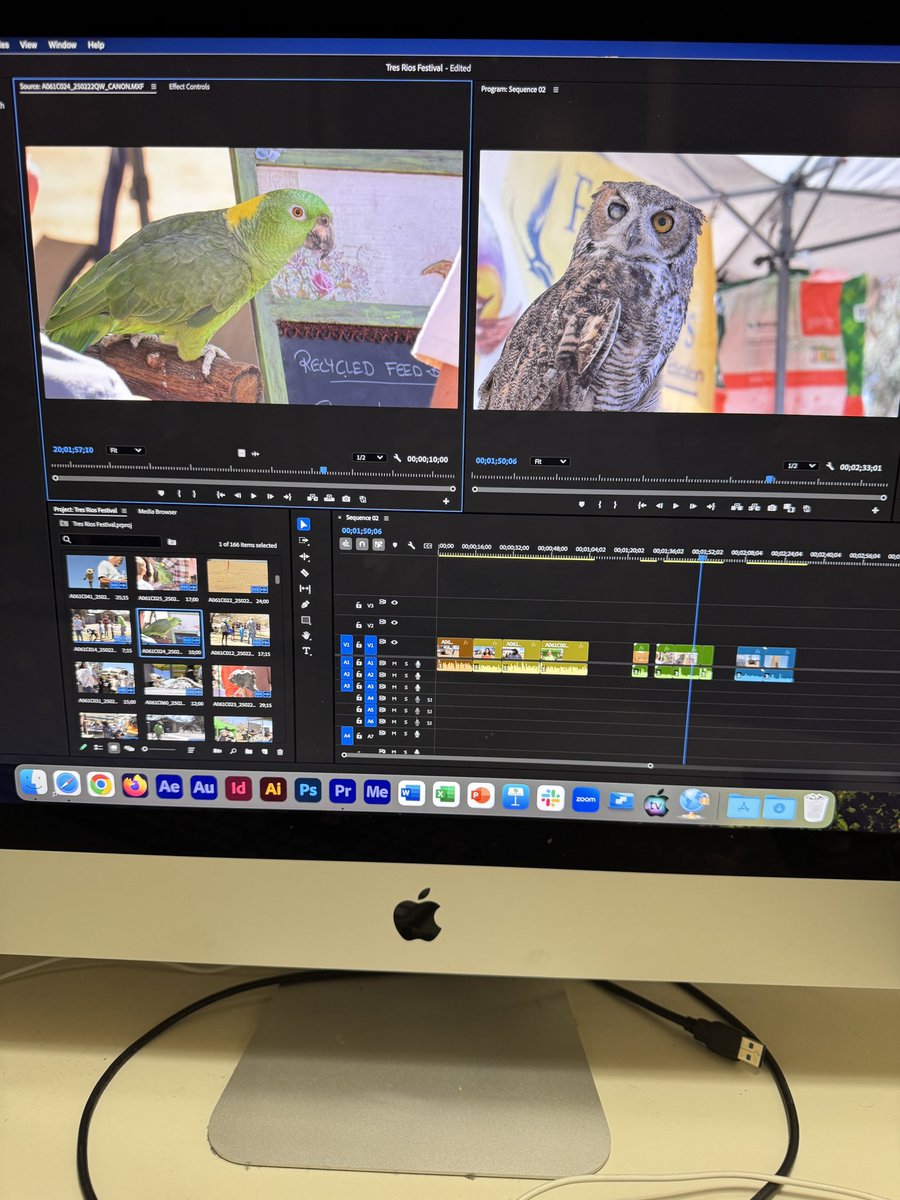Open the View menu
This screenshot has height=1200, width=900.
29,45
